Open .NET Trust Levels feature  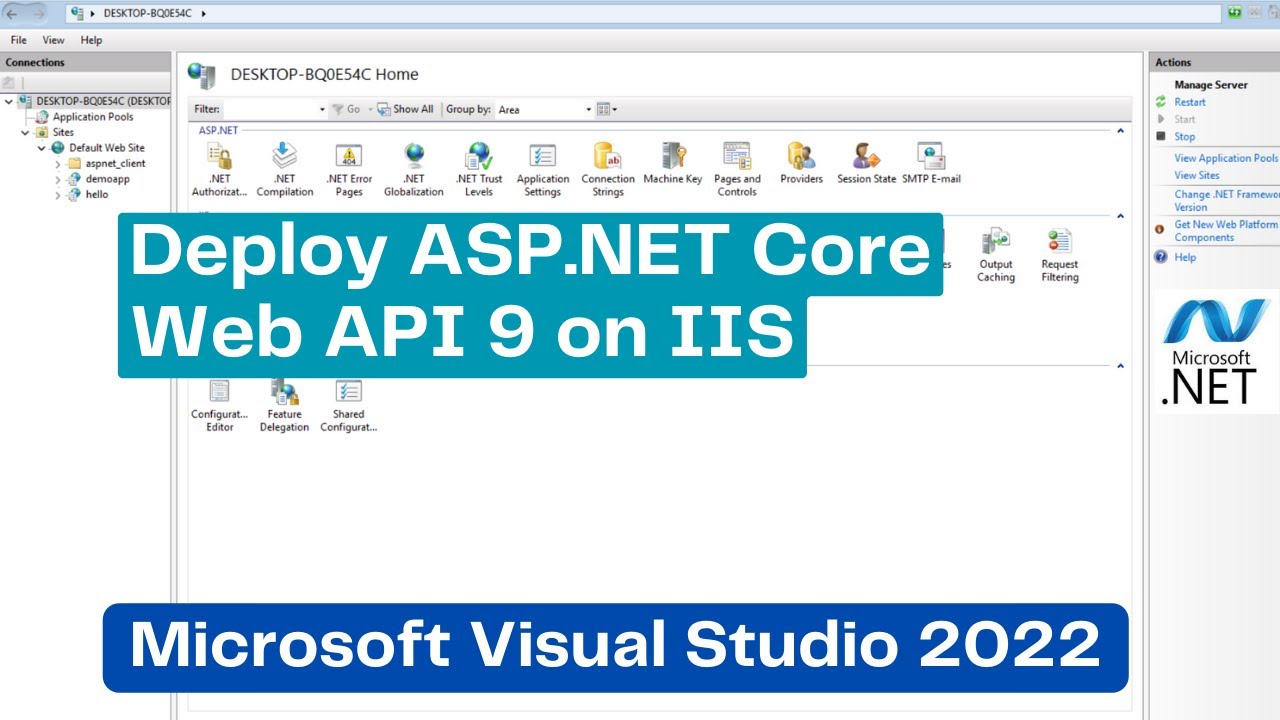[479, 169]
